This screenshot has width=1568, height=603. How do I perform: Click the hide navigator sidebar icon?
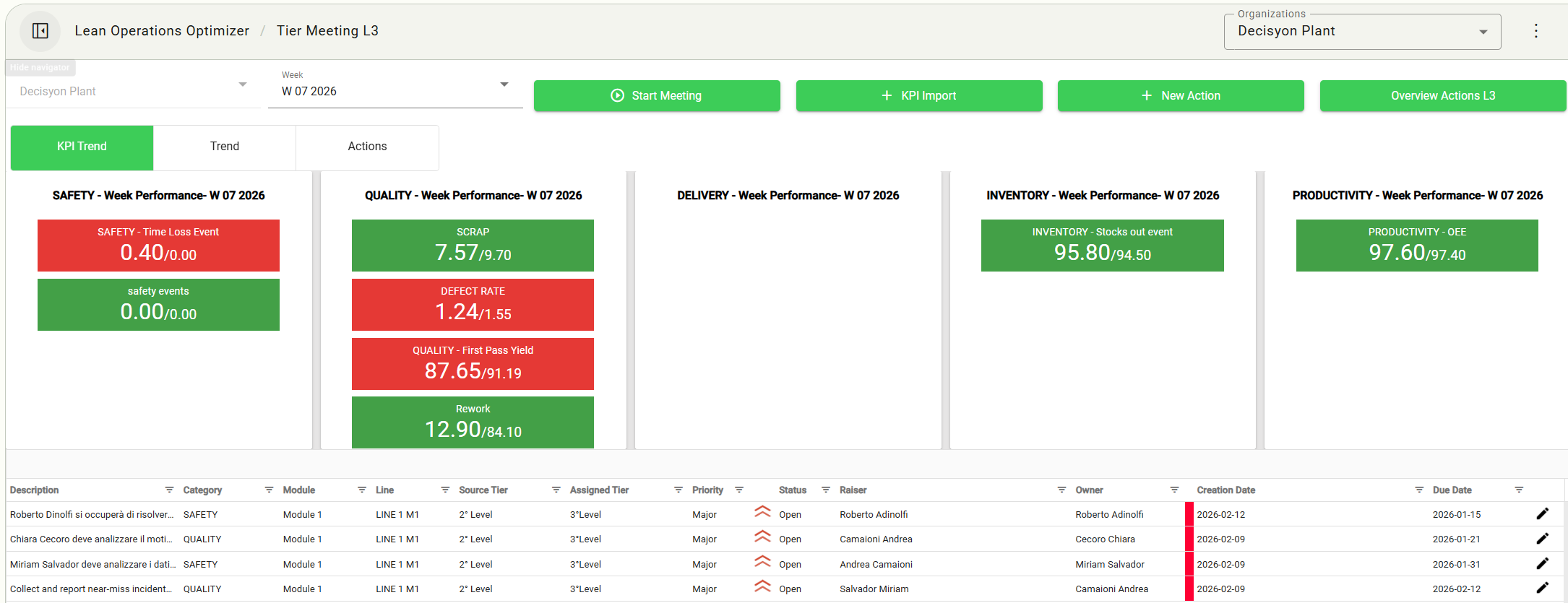40,31
